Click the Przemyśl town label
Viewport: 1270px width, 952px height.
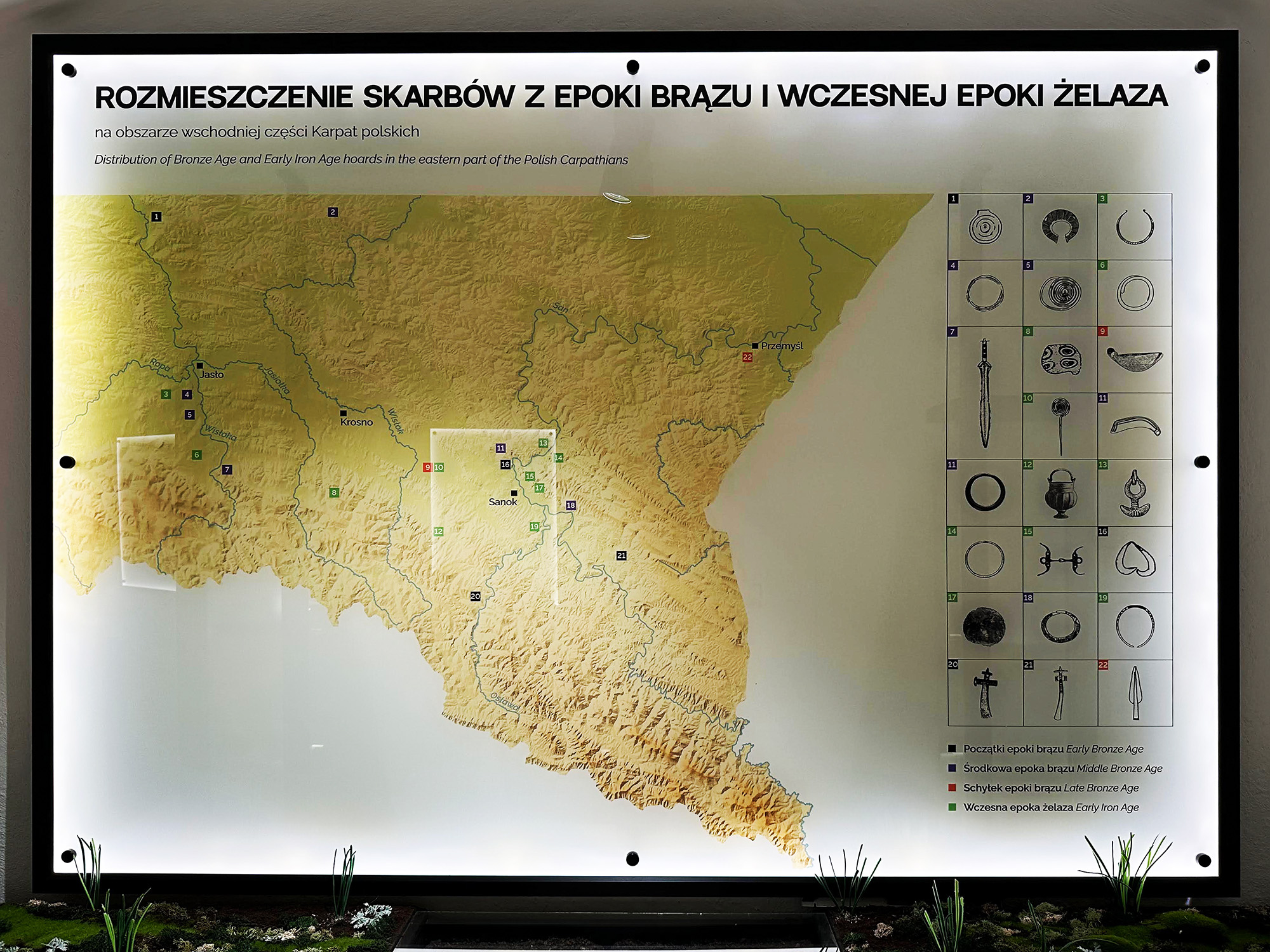pyautogui.click(x=782, y=346)
